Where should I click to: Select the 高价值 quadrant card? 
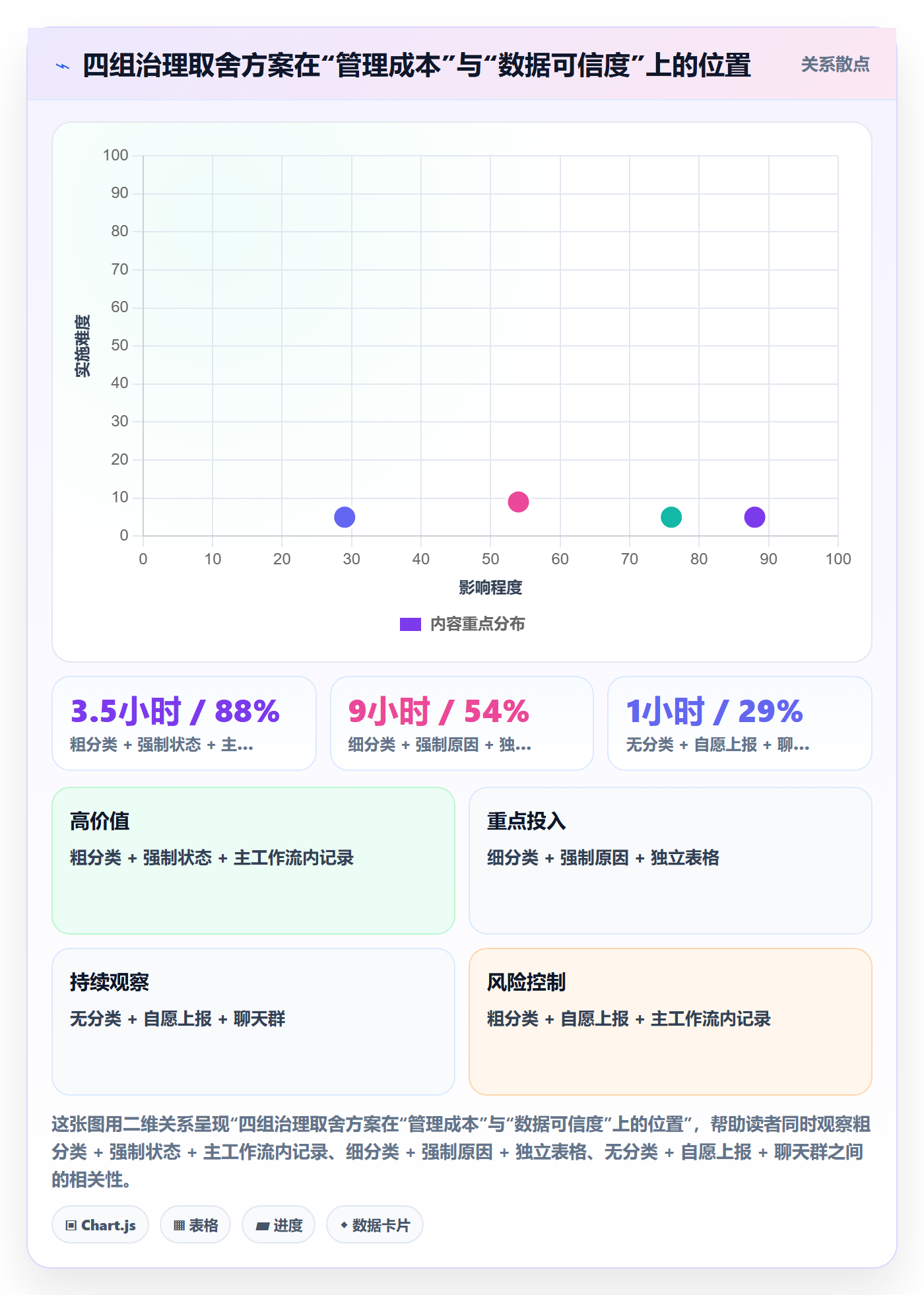point(253,861)
